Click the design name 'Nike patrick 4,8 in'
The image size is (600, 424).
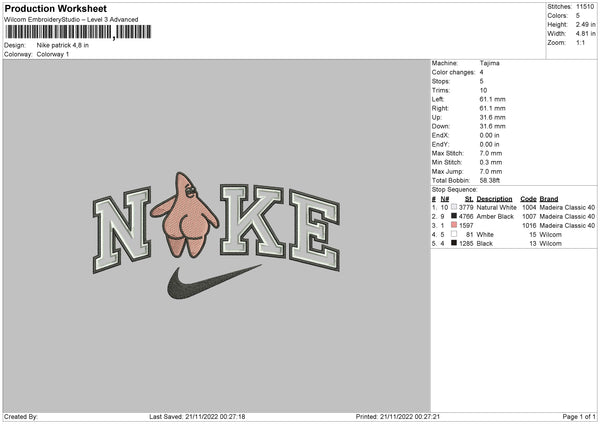point(63,45)
